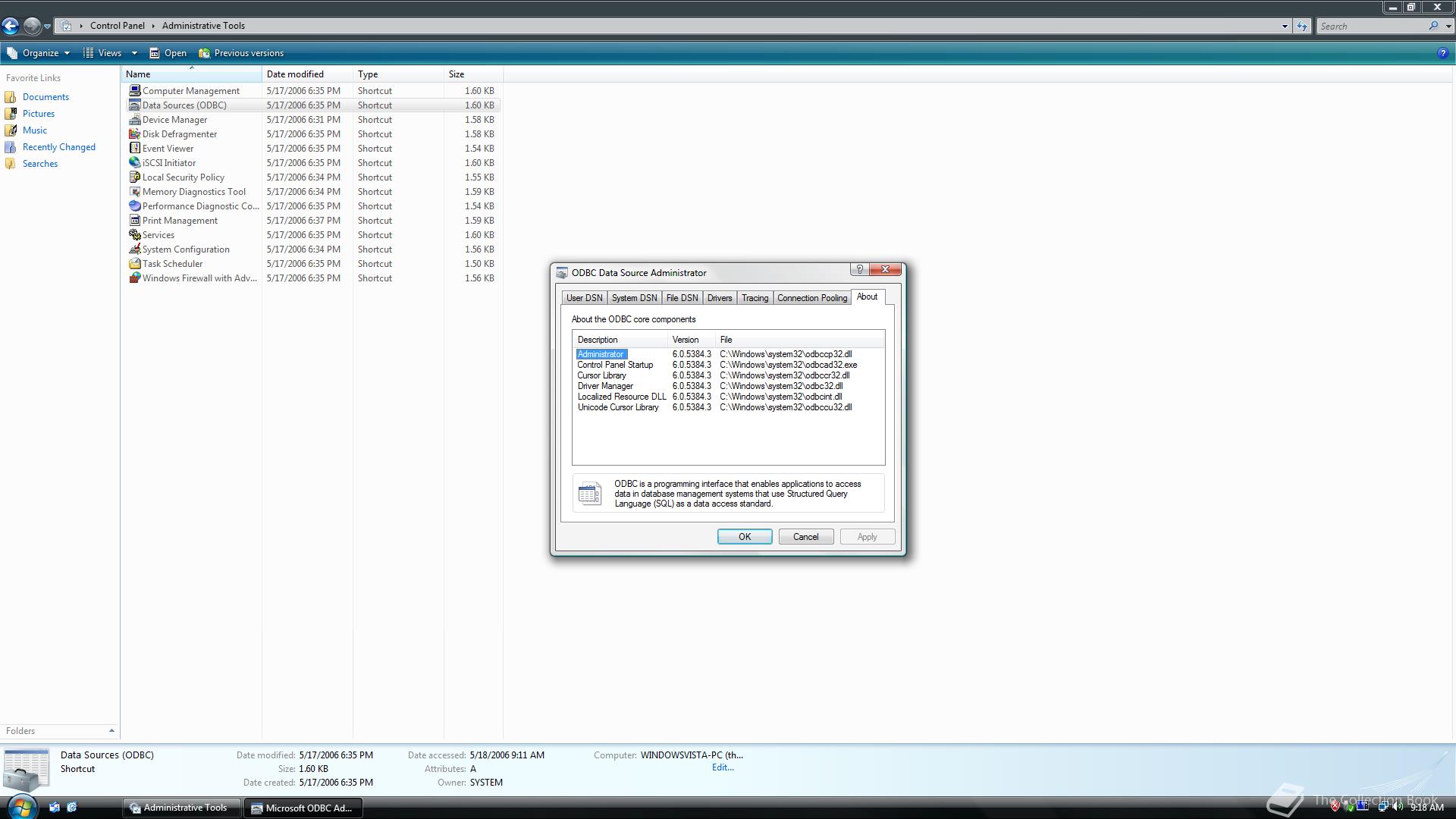This screenshot has width=1456, height=819.
Task: Switch to the File DSN tab
Action: pos(682,298)
